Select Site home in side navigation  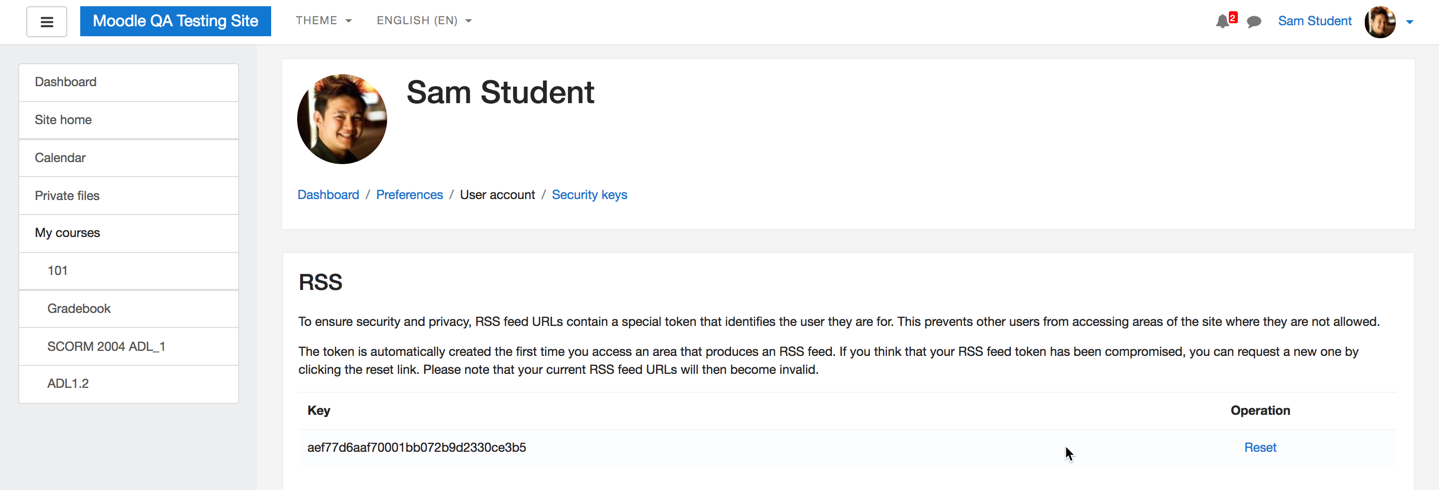coord(129,120)
